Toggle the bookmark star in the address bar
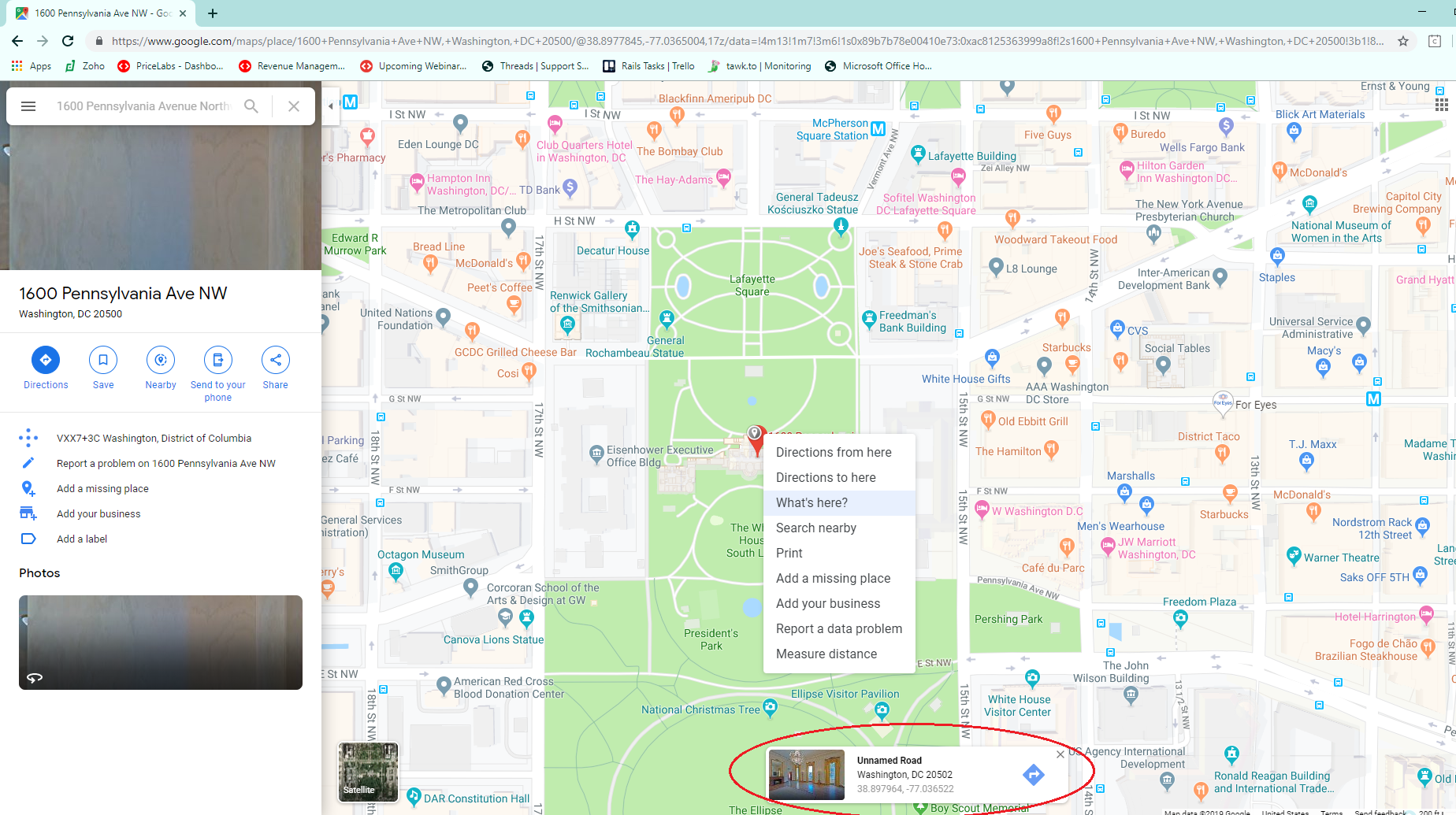The image size is (1456, 815). click(1403, 40)
